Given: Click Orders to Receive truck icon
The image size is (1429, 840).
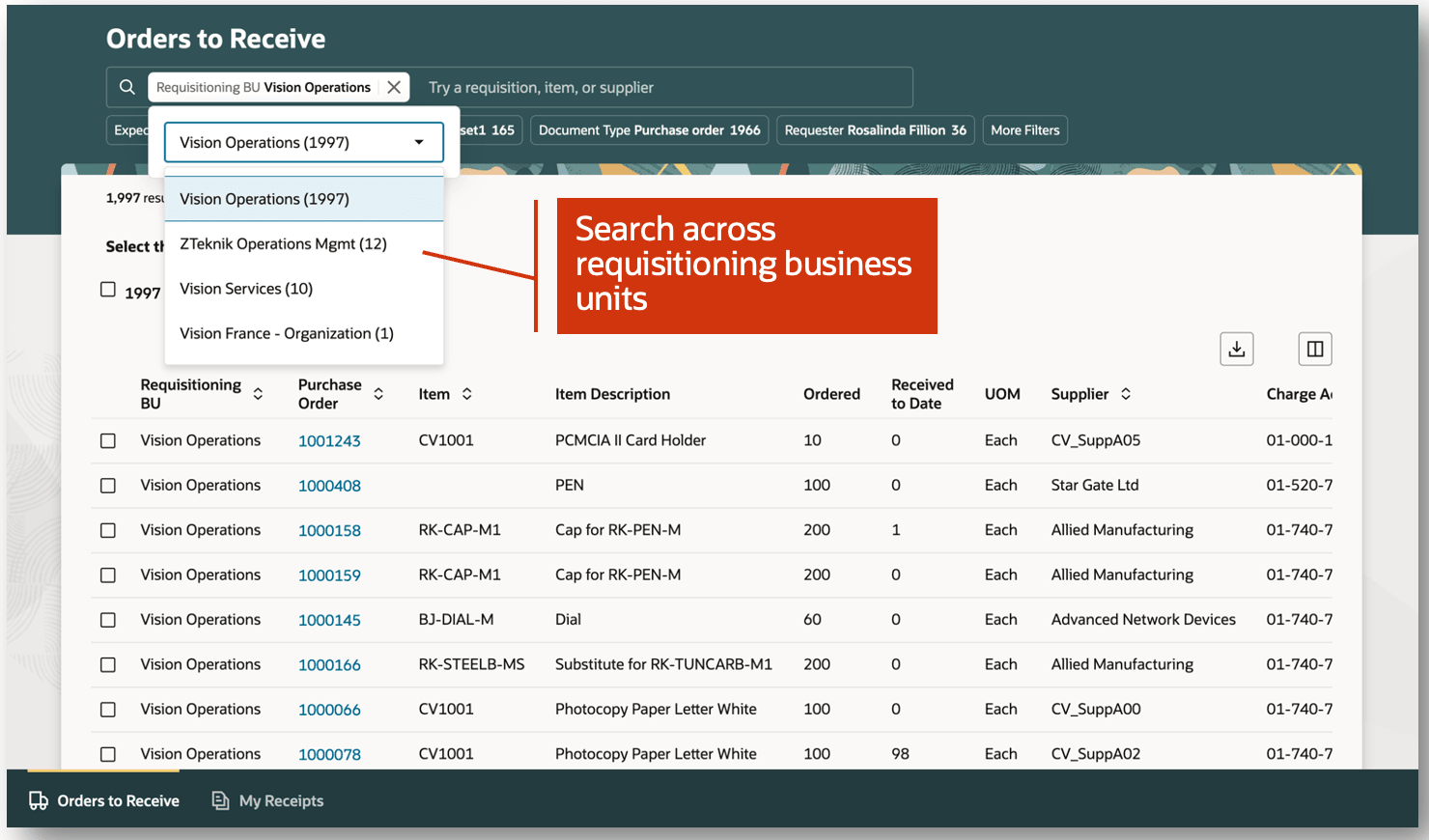Looking at the screenshot, I should click(39, 800).
